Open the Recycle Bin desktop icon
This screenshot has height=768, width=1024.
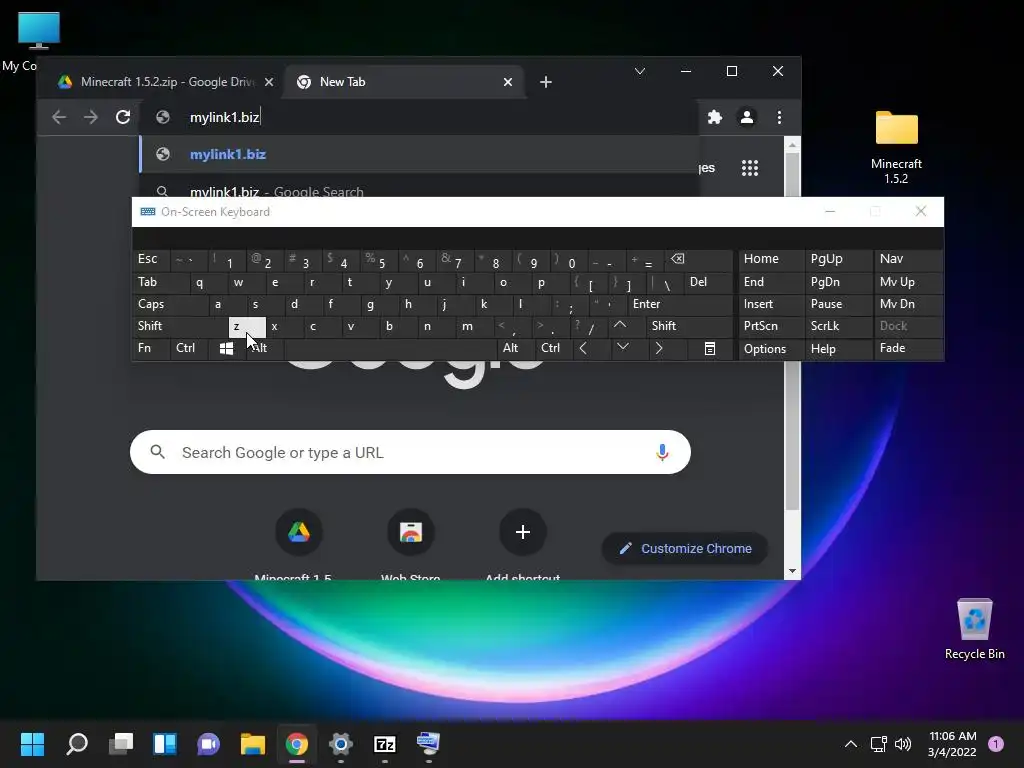(974, 628)
